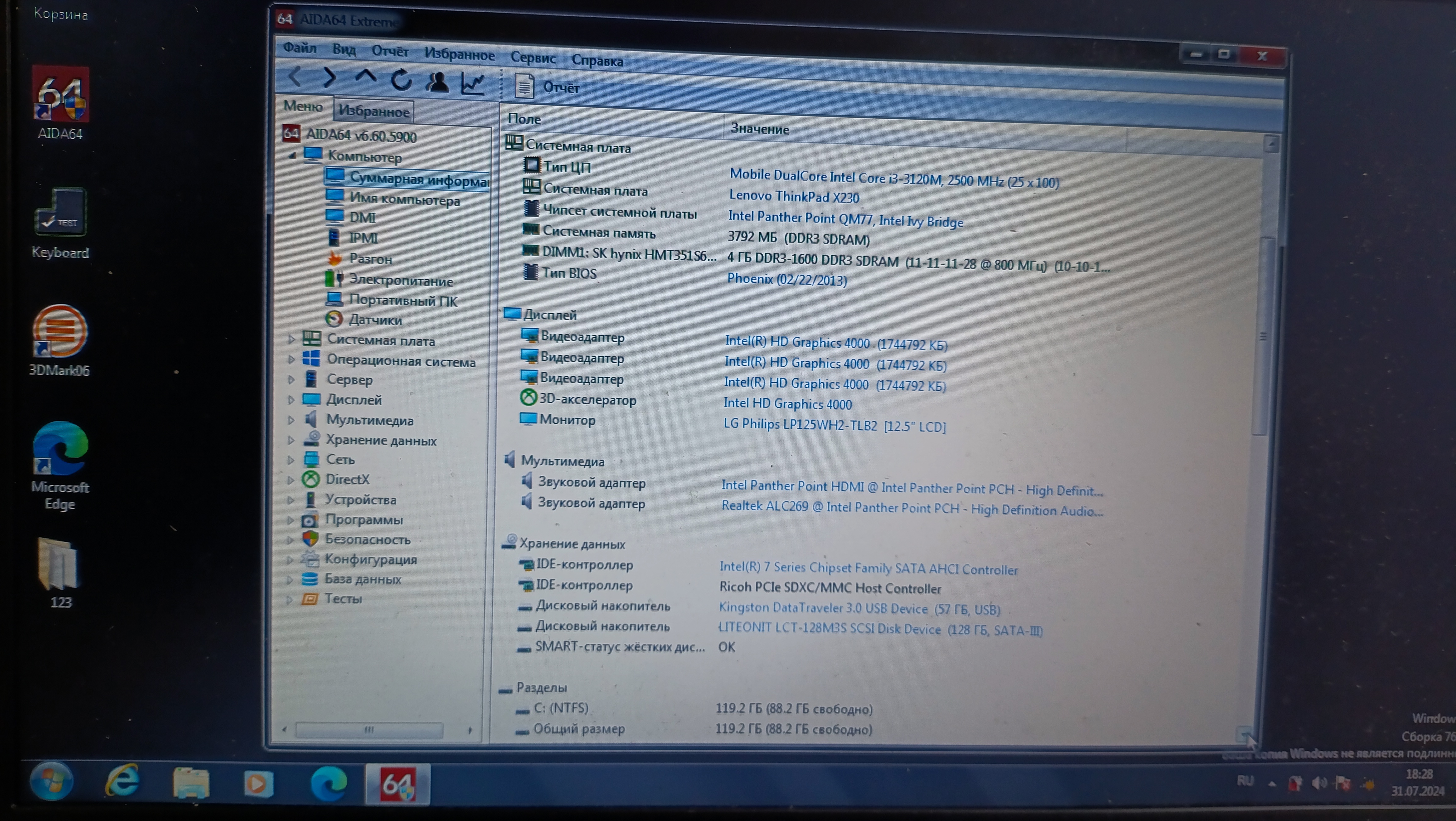Open the Mobile DualCore Intel Core i3-3120M link
Image resolution: width=1456 pixels, height=821 pixels.
894,178
